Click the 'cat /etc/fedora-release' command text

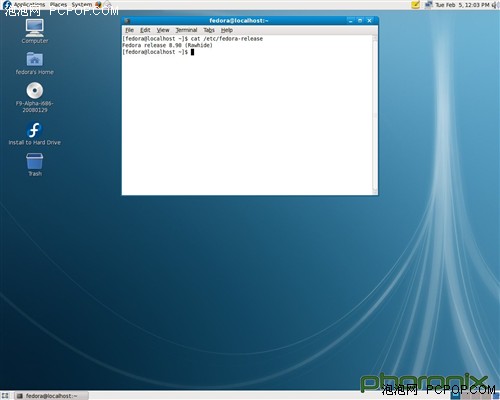pos(227,39)
